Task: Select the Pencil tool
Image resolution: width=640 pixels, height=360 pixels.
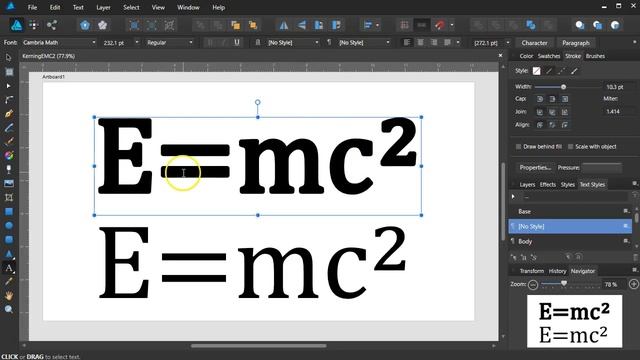Action: 9,128
